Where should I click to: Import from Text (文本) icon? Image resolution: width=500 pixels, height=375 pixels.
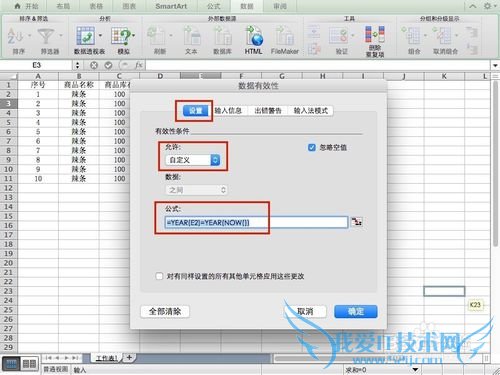pos(191,36)
